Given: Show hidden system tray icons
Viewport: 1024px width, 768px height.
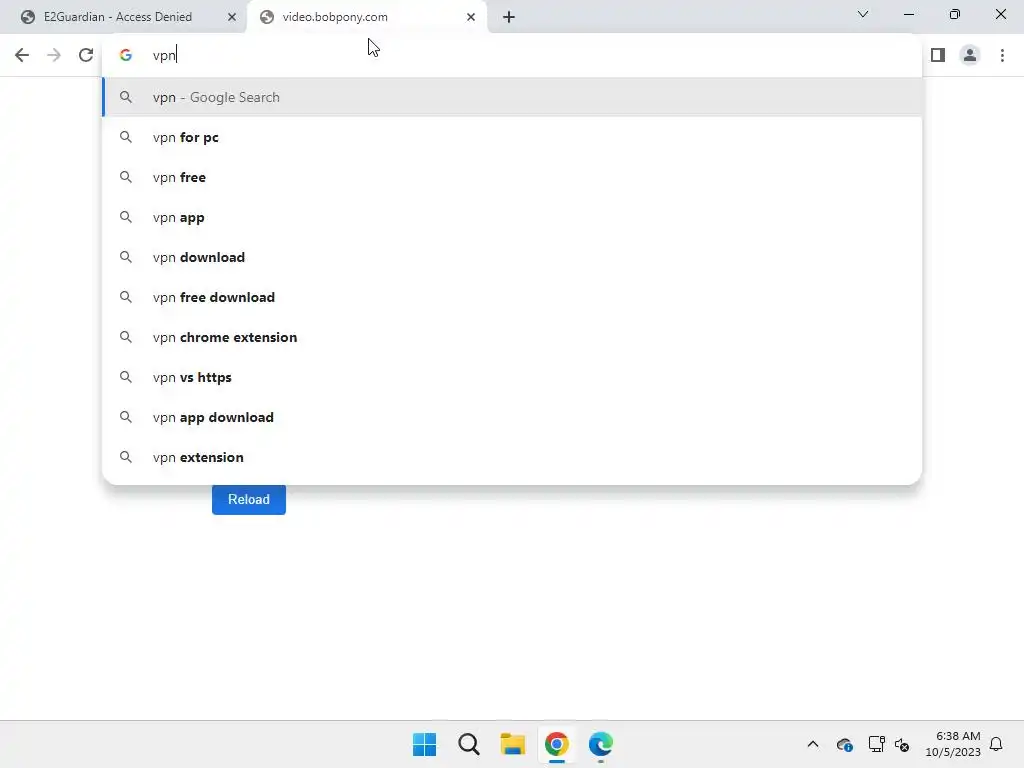Looking at the screenshot, I should pos(813,744).
